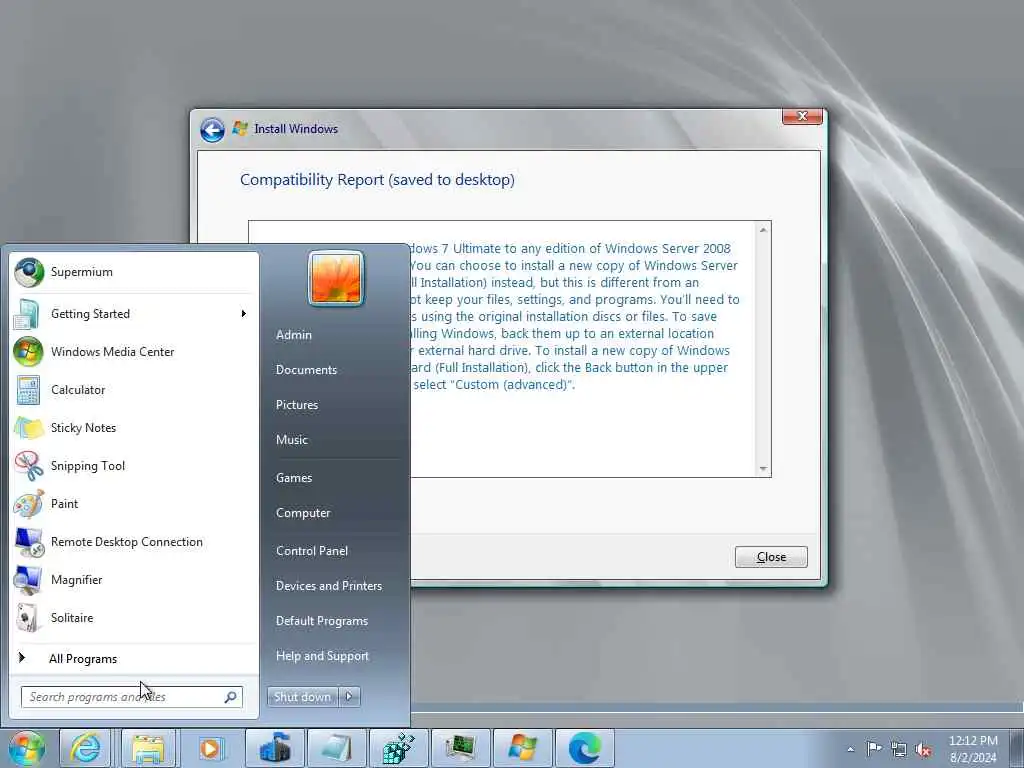Screen dimensions: 1024x768
Task: Launch Remote Desktop Connection
Action: (x=134, y=542)
